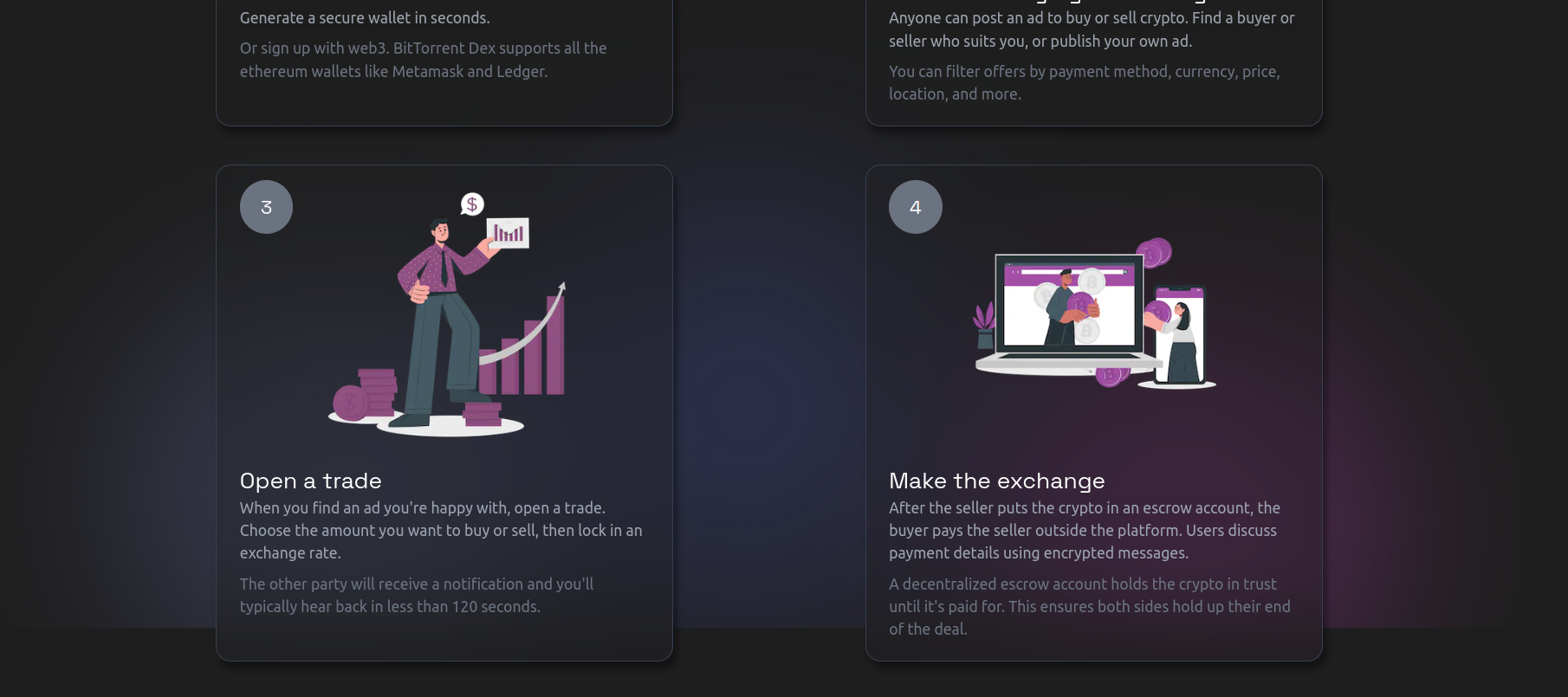Viewport: 1568px width, 697px height.
Task: Click the escrow account seller payment paragraph
Action: point(1085,531)
